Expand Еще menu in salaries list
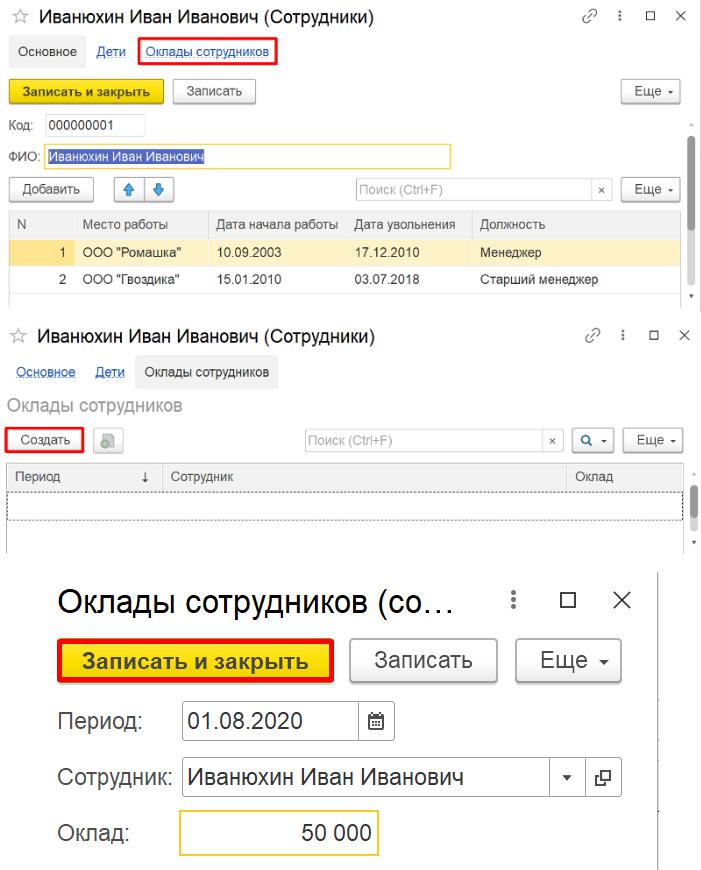Viewport: 701px width, 870px height. 653,441
